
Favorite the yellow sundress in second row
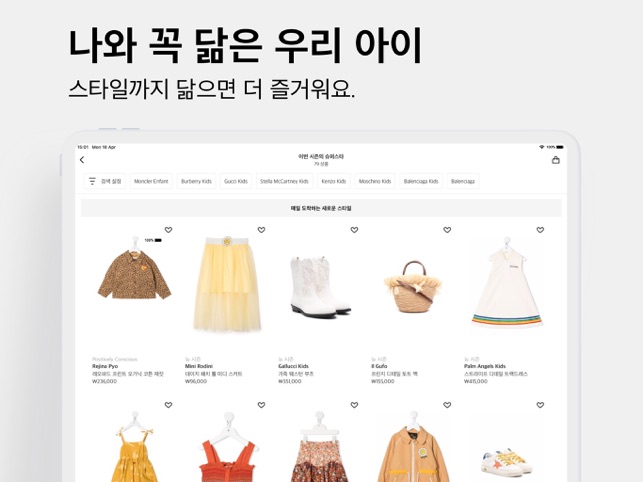pos(168,405)
